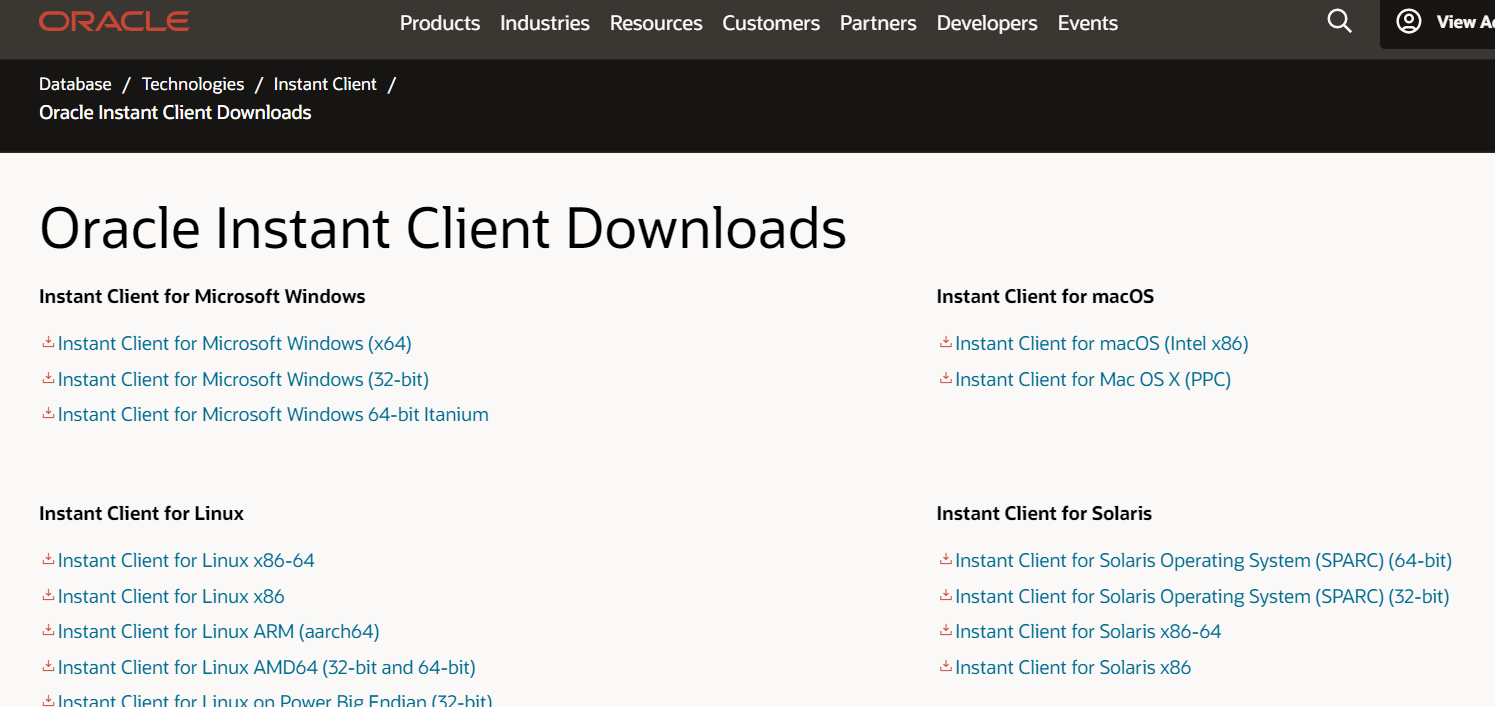The height and width of the screenshot is (707, 1495).
Task: Click download icon beside Windows (x64)
Action: pyautogui.click(x=48, y=343)
